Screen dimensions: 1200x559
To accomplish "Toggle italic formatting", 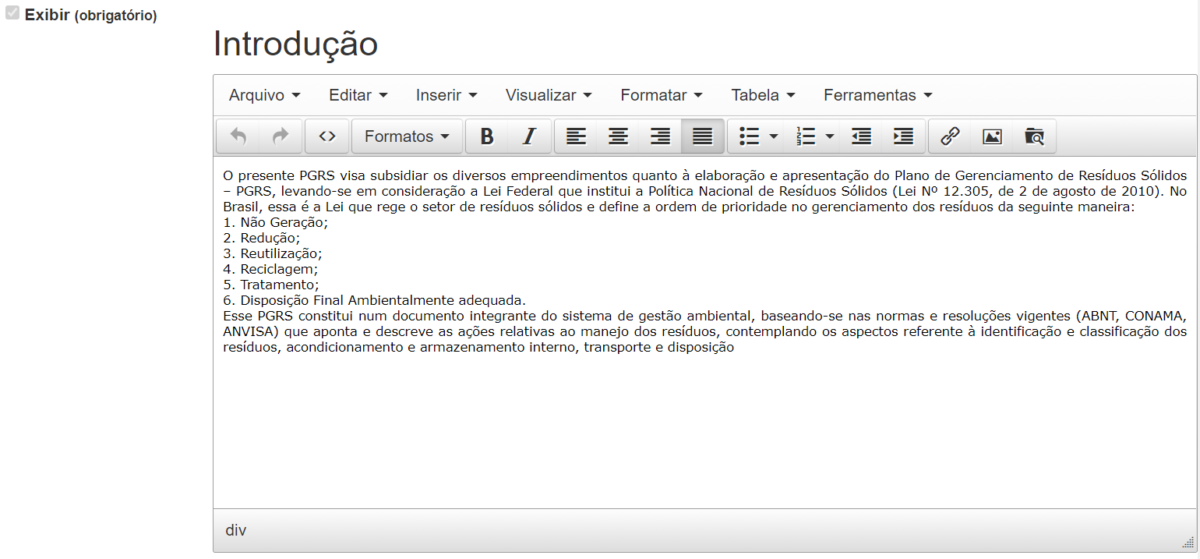I will (x=529, y=136).
